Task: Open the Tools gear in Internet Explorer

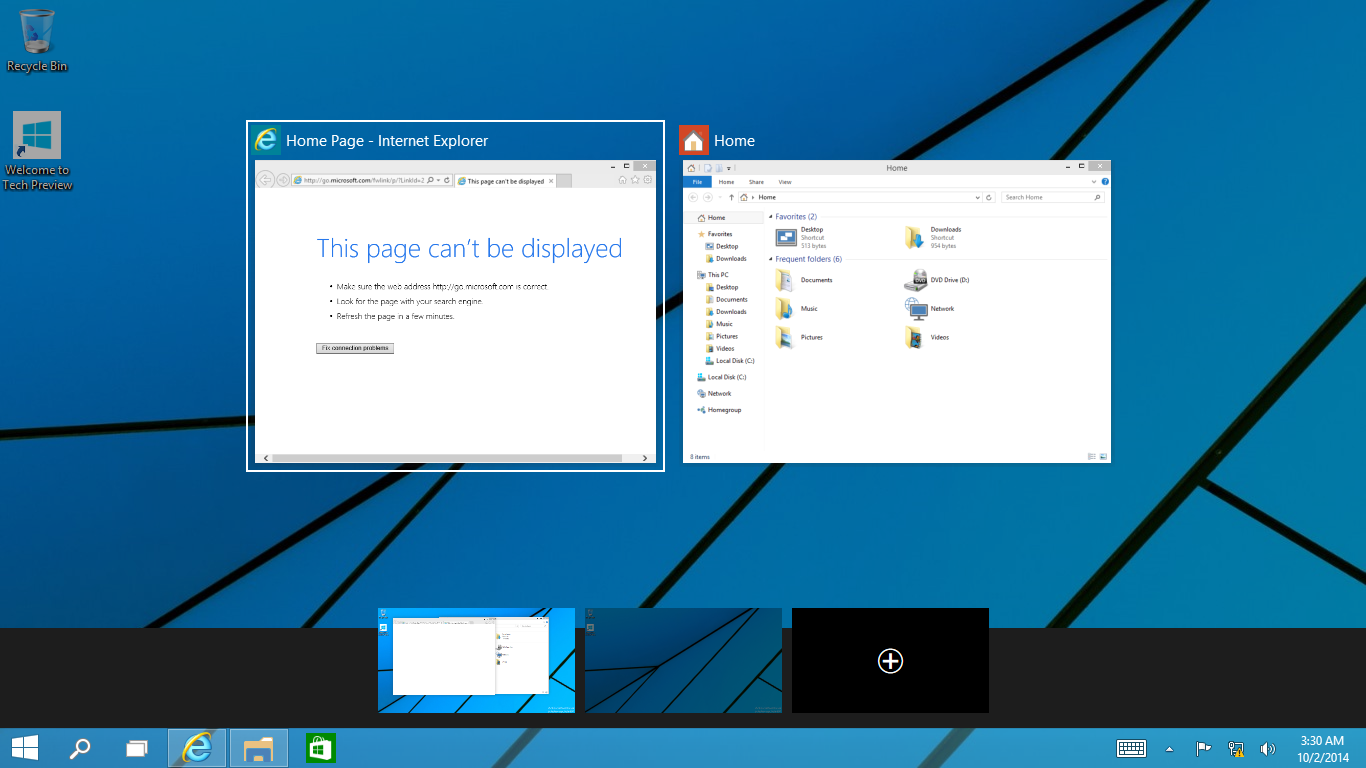Action: point(648,180)
